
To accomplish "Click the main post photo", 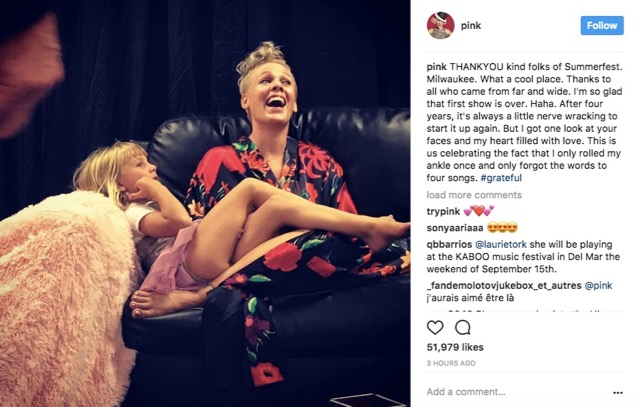I will (205, 203).
